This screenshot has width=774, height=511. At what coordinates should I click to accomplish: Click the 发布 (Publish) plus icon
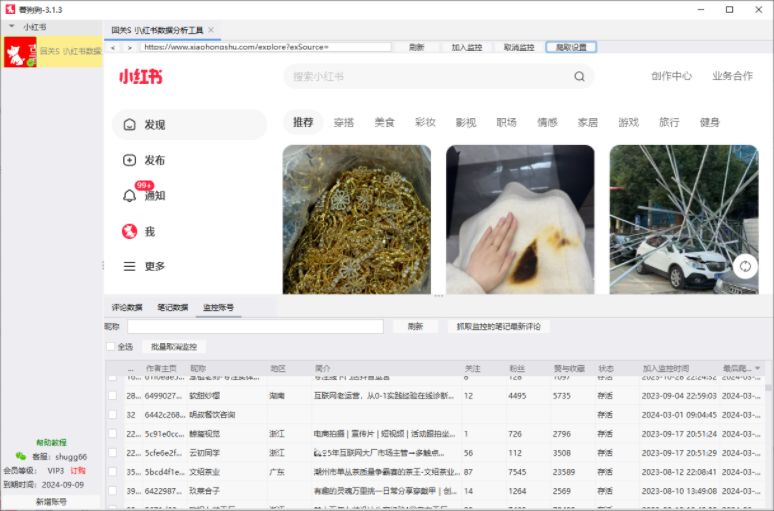tap(129, 160)
